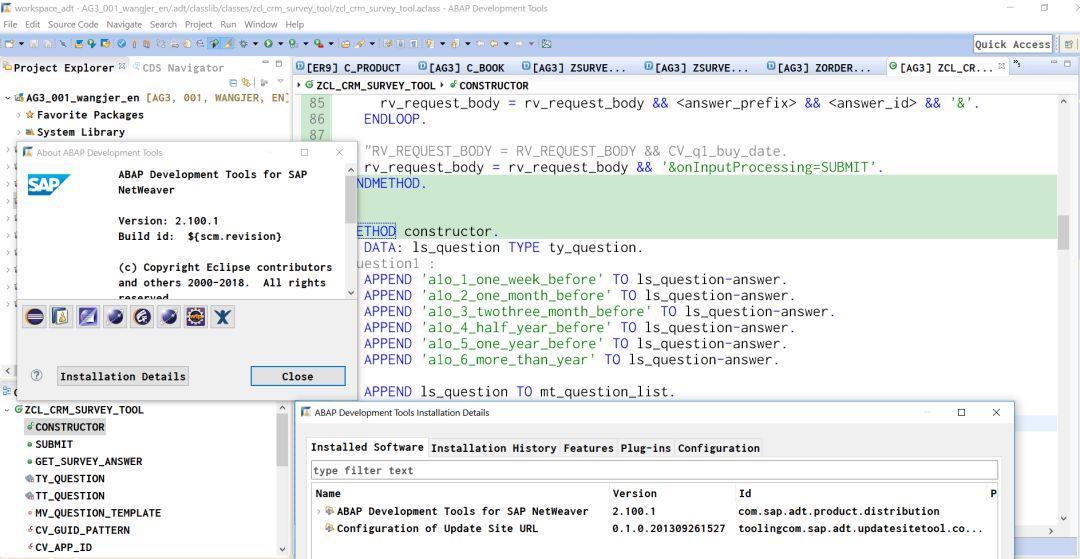Switch to the Configuration tab
The height and width of the screenshot is (559, 1080).
click(x=718, y=447)
